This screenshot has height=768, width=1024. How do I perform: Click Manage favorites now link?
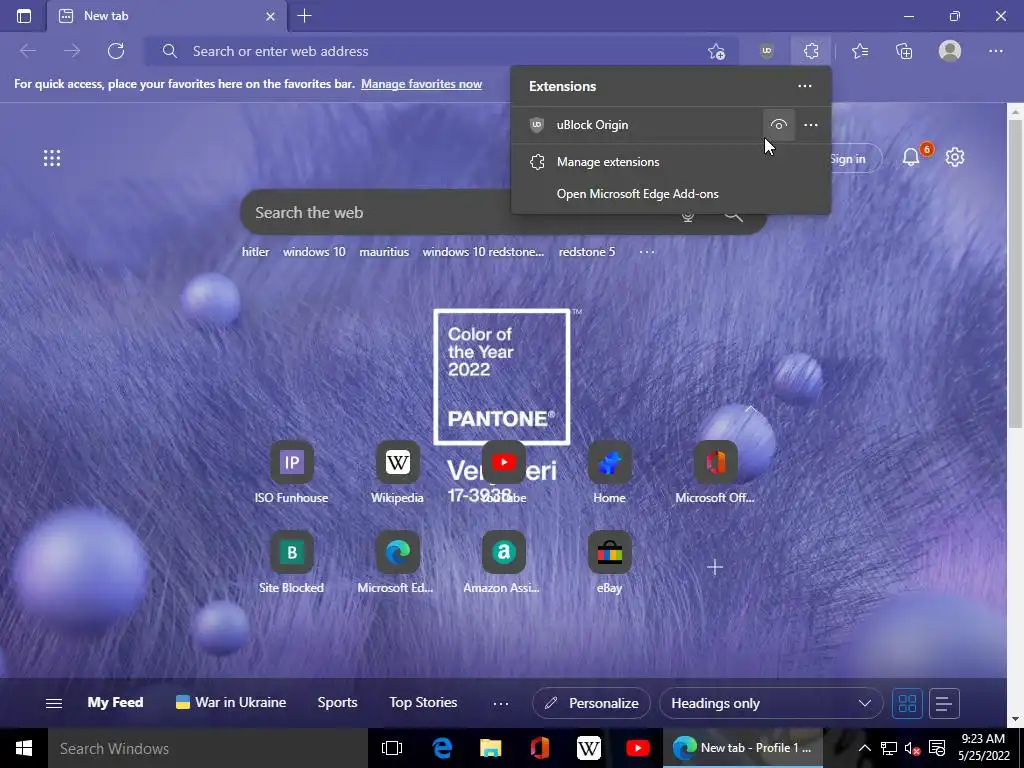[x=421, y=84]
